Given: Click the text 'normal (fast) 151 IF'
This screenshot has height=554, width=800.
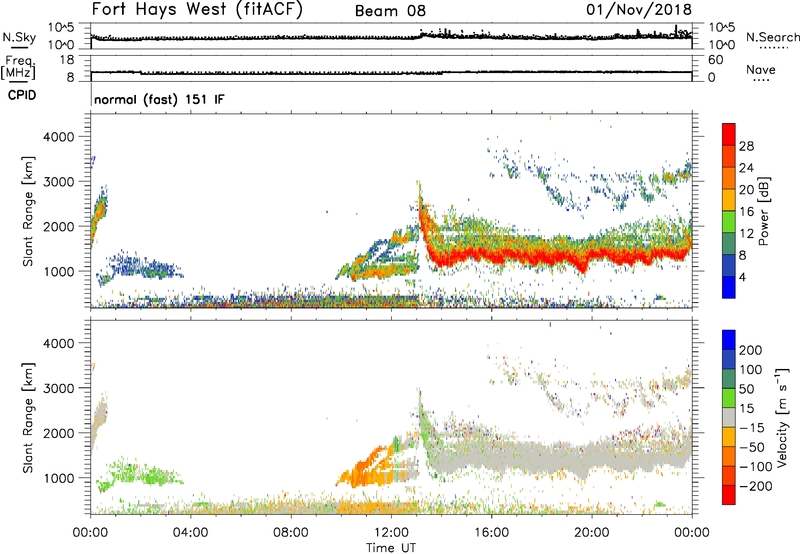Looking at the screenshot, I should pos(159,99).
